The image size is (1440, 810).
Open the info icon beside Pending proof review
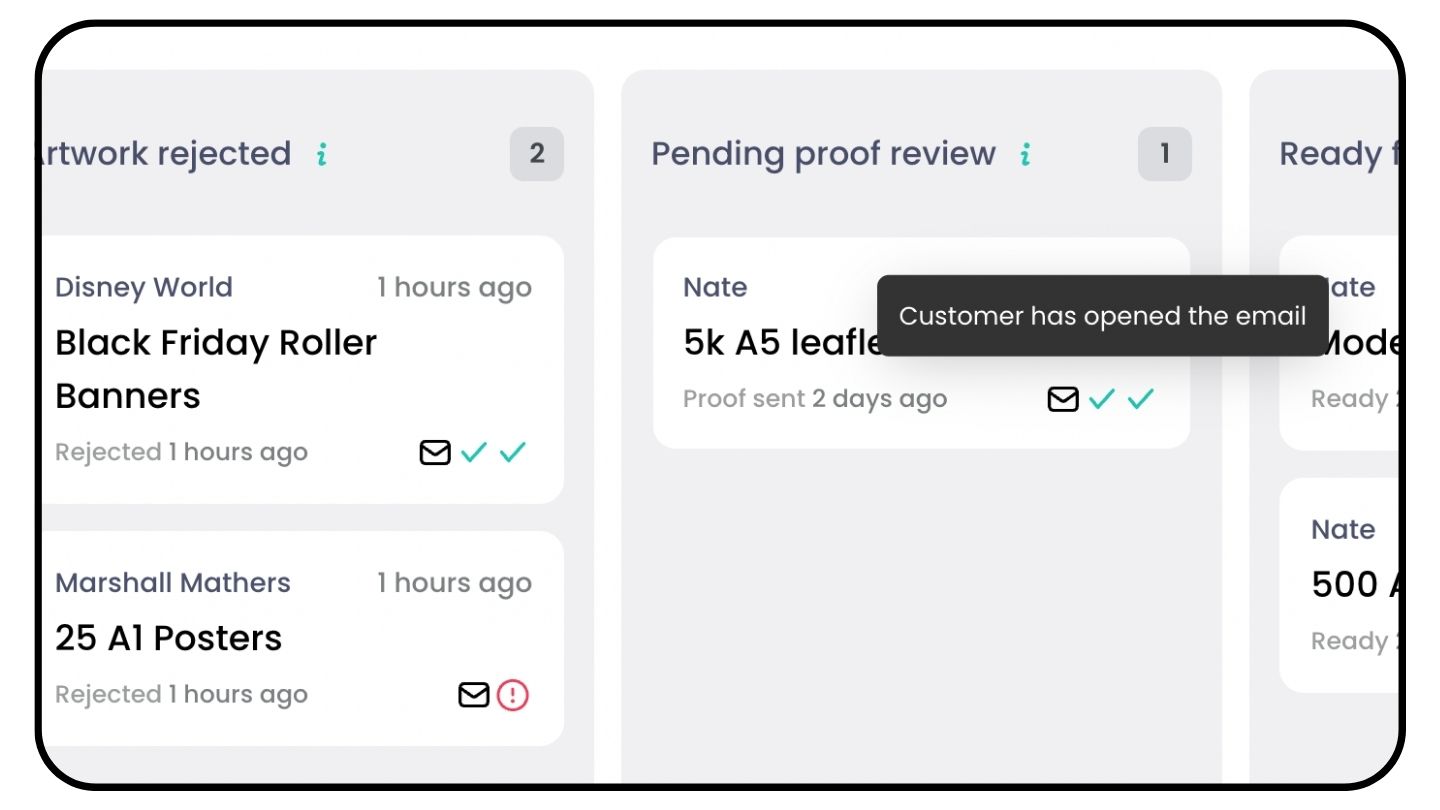[1024, 154]
